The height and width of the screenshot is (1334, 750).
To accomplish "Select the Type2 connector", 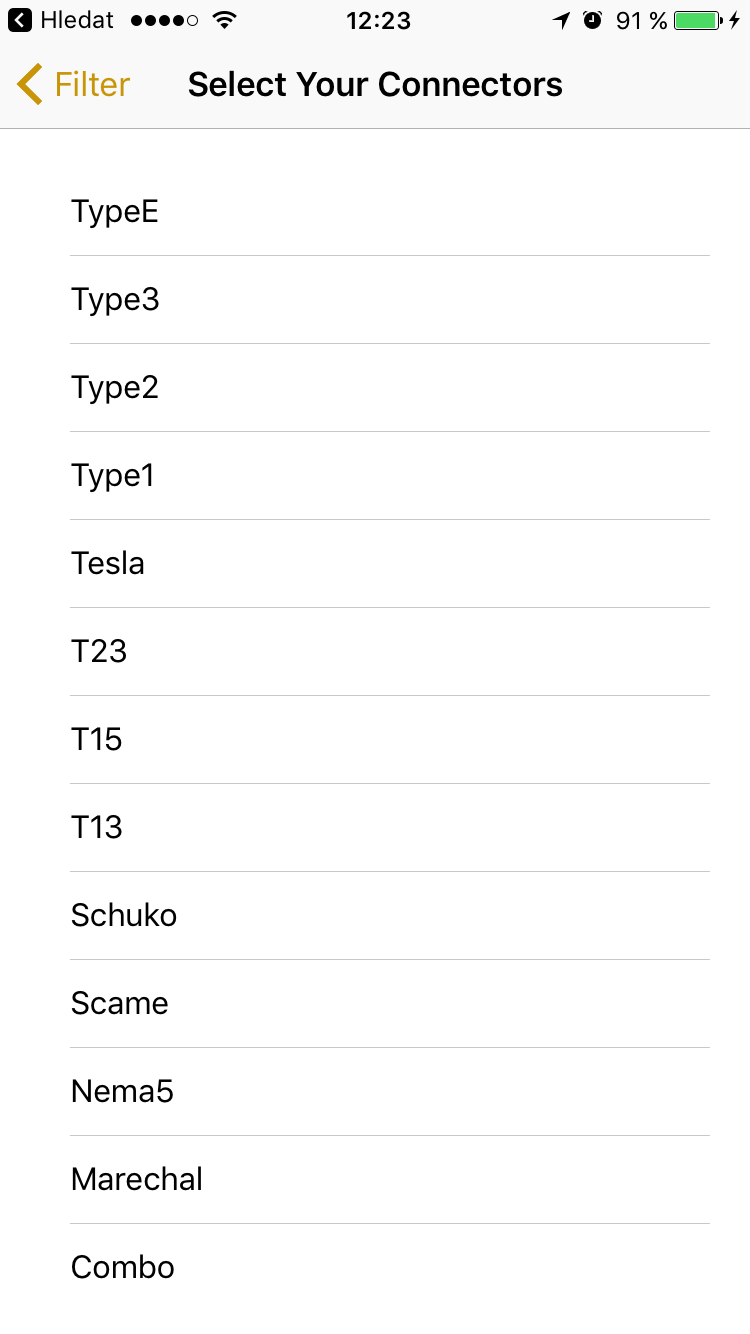I will click(x=390, y=388).
